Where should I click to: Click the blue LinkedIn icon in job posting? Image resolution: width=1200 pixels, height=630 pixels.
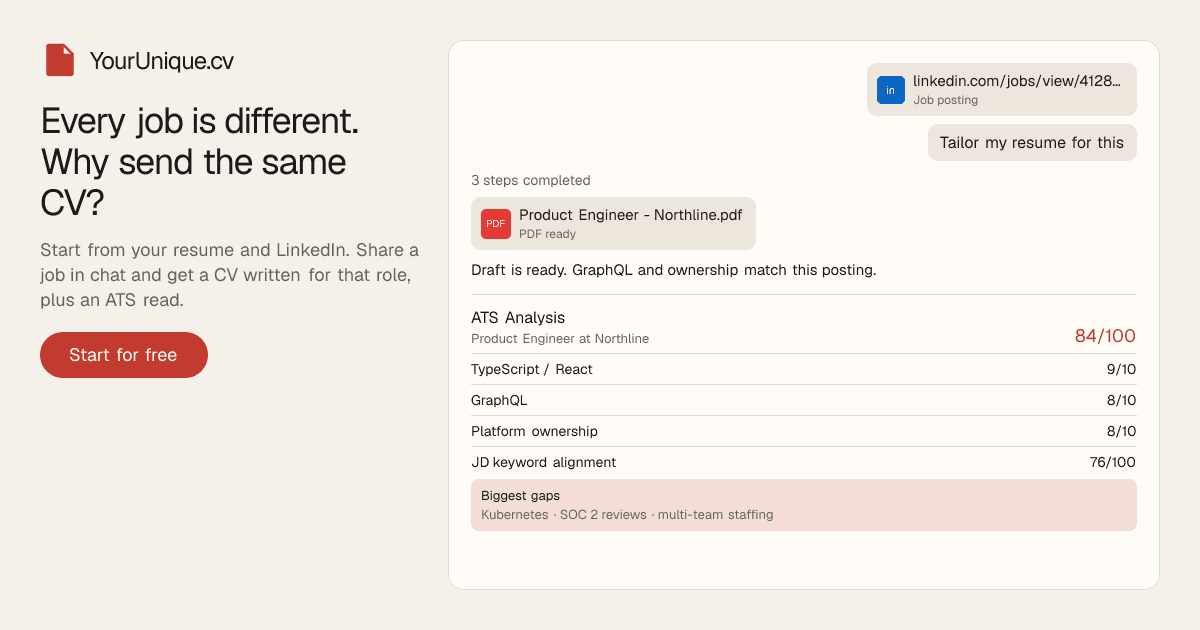[x=891, y=90]
